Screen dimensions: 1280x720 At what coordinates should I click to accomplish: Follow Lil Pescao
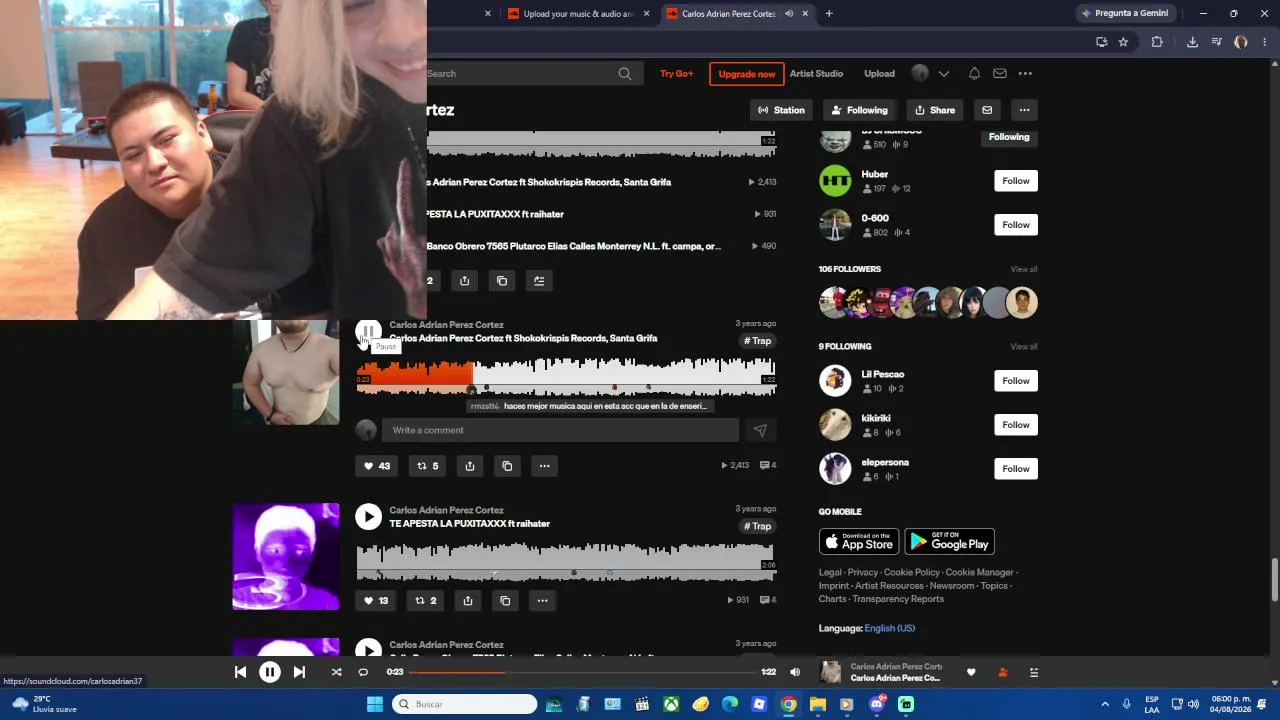coord(1016,381)
